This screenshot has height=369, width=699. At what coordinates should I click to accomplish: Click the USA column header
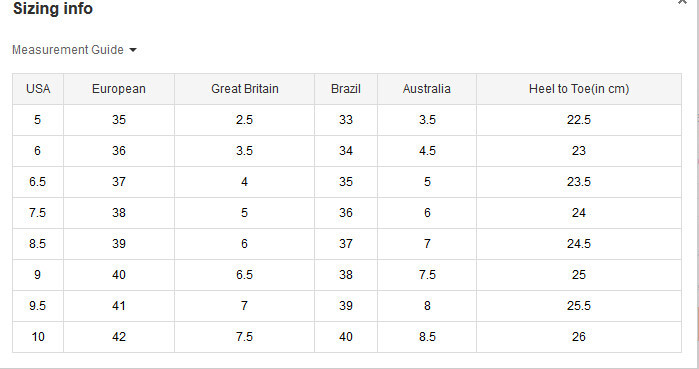pos(38,89)
